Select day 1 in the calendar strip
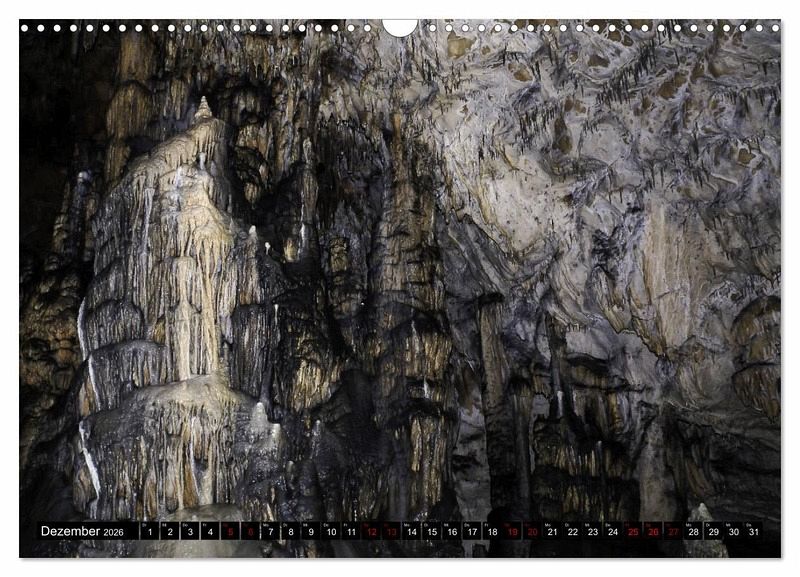The height and width of the screenshot is (577, 800). [149, 532]
